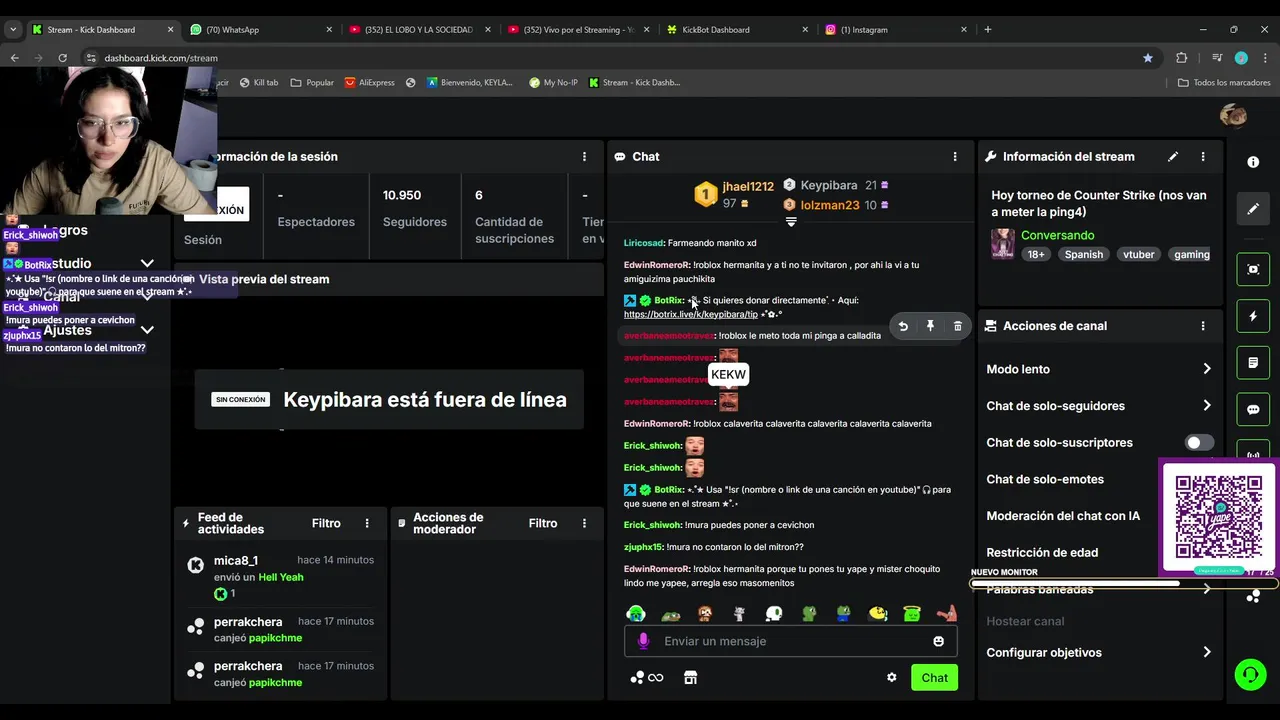Click the lightning bolt icon in right sidebar

(1253, 316)
